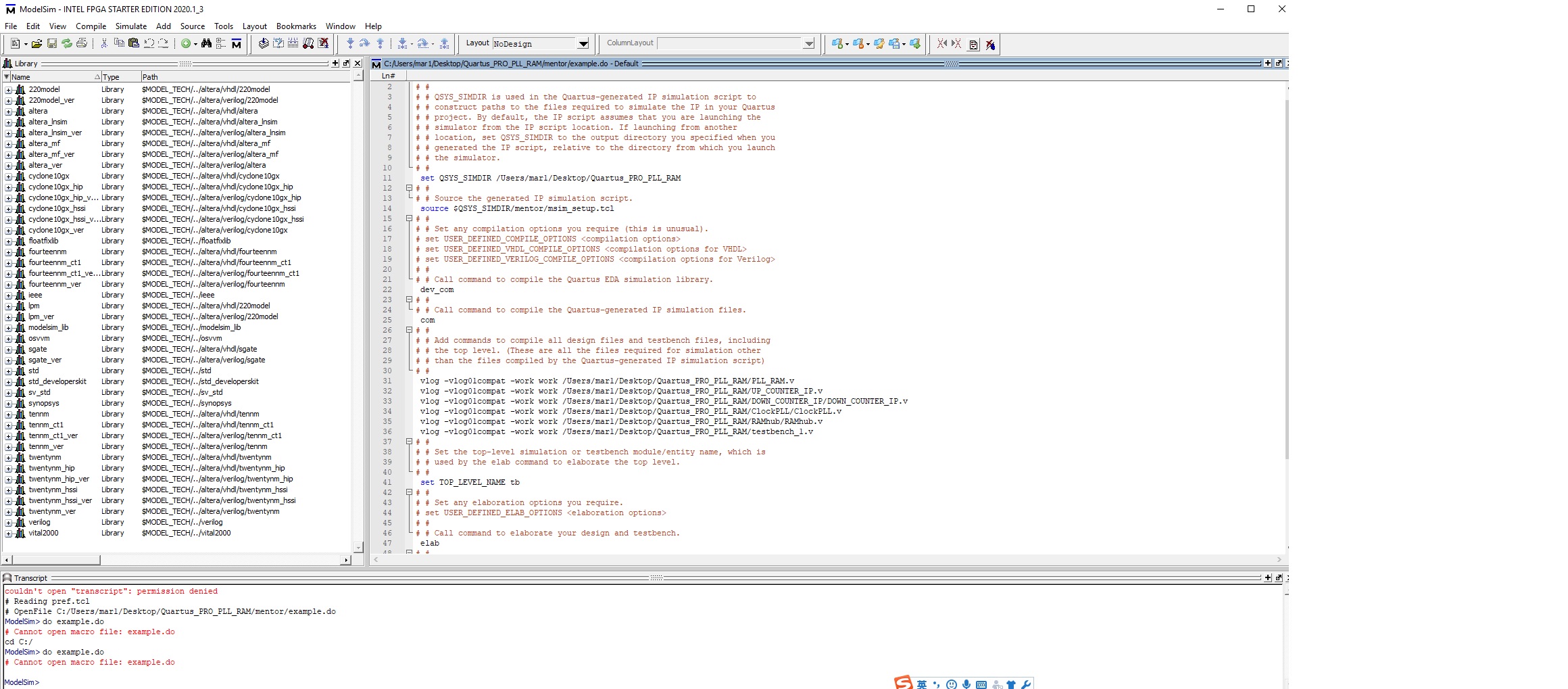Click the Break icon with red X
The width and height of the screenshot is (1568, 689).
[x=324, y=44]
